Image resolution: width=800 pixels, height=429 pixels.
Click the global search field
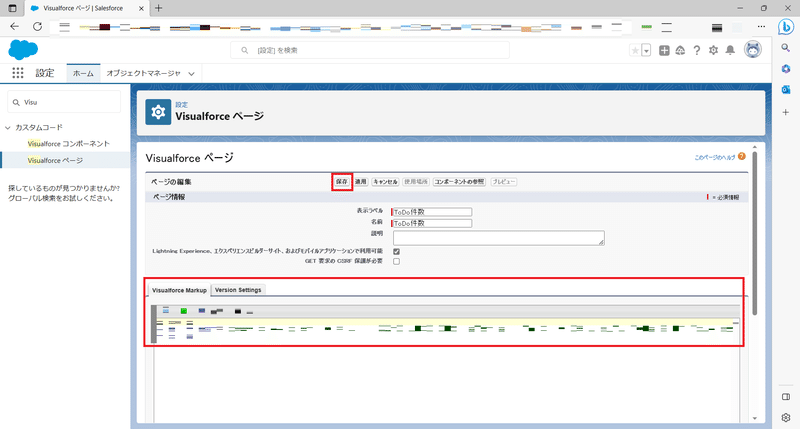[370, 50]
